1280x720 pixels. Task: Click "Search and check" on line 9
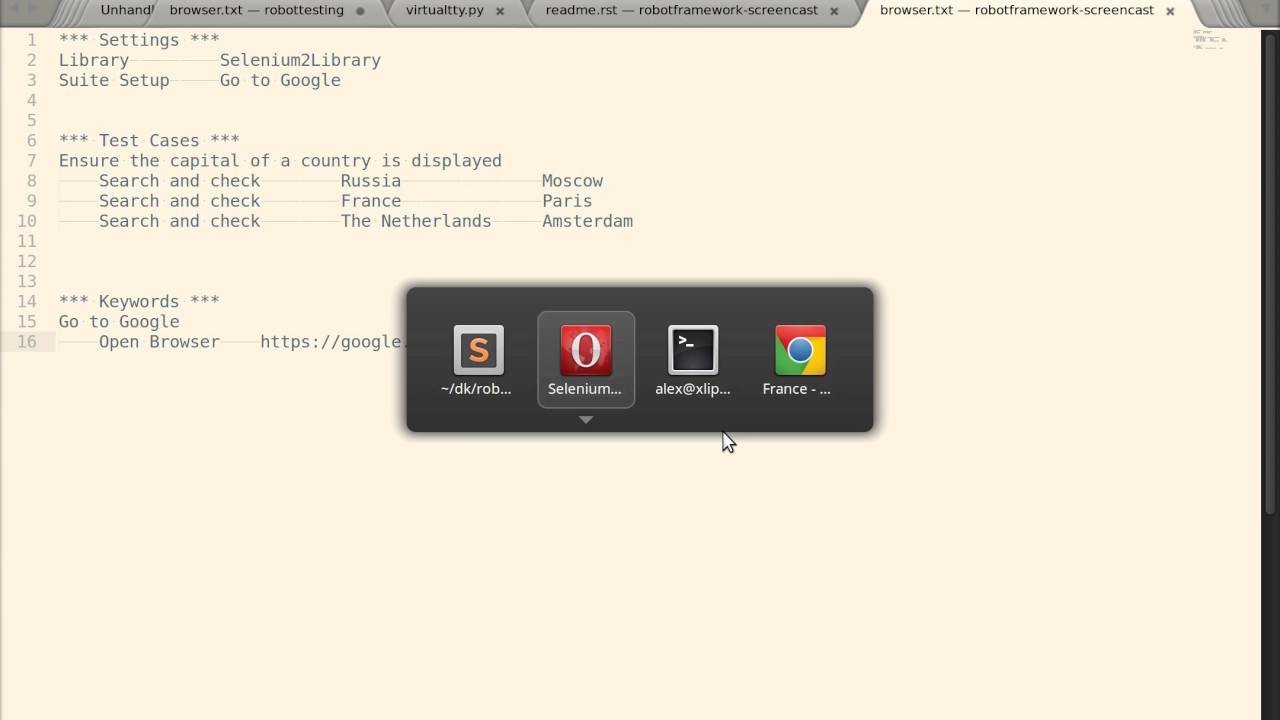tap(179, 201)
